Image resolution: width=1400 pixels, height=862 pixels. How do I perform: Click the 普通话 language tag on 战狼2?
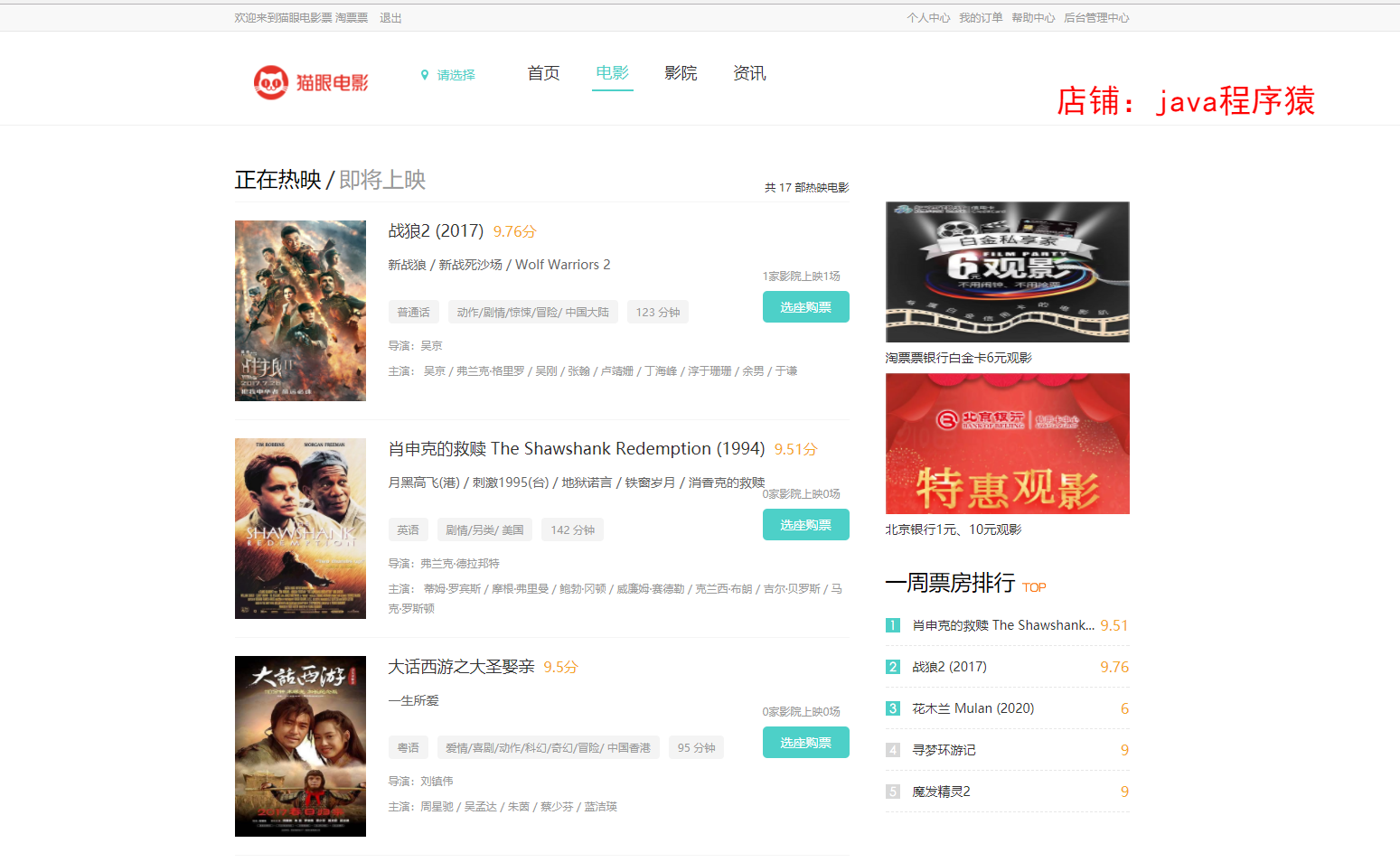coord(414,312)
